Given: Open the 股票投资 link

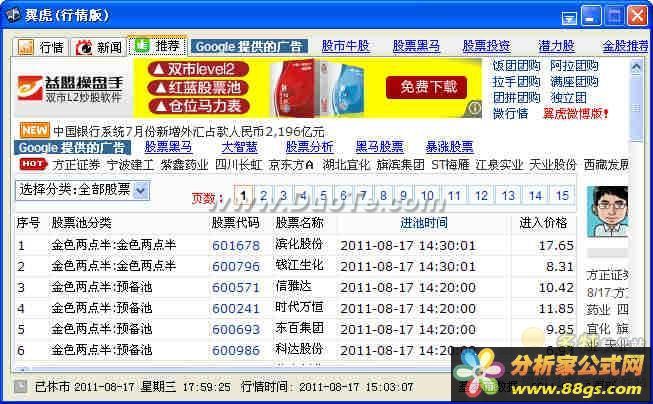Looking at the screenshot, I should point(486,46).
